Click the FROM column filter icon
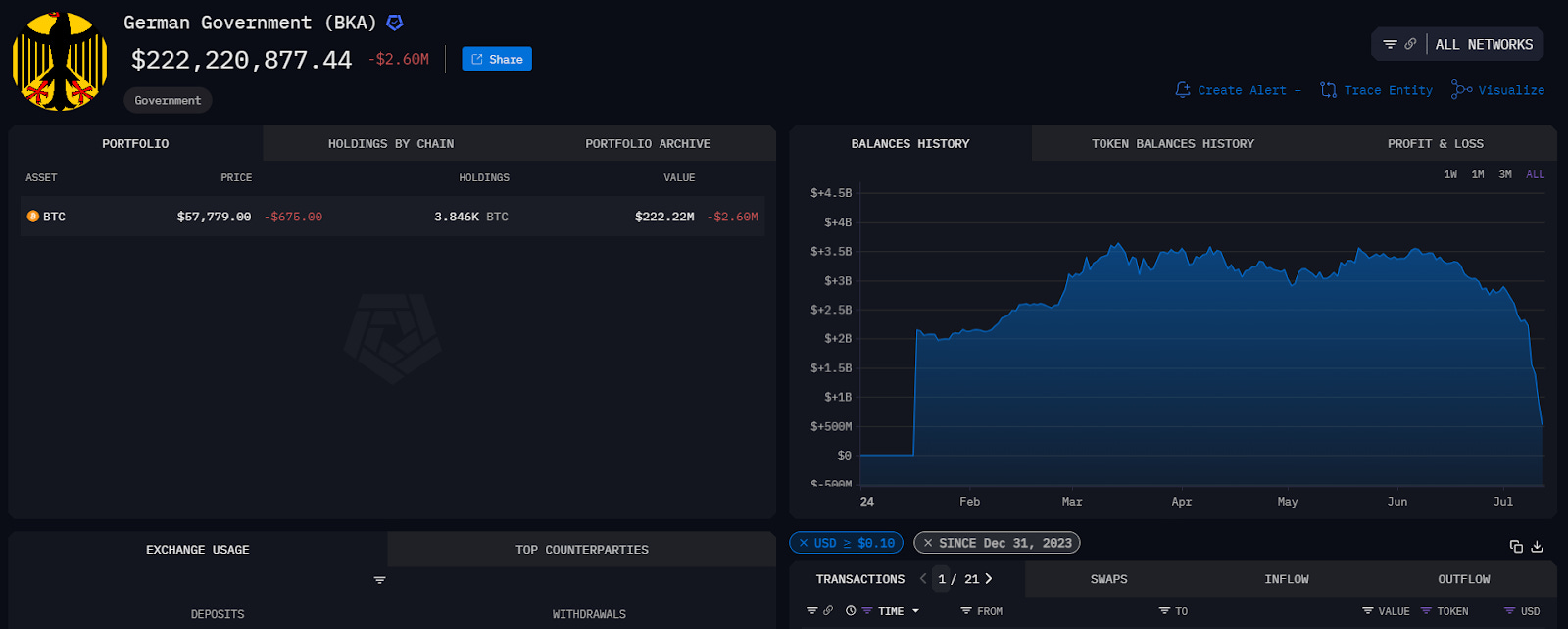Screen dimensions: 1568x629 (x=966, y=611)
